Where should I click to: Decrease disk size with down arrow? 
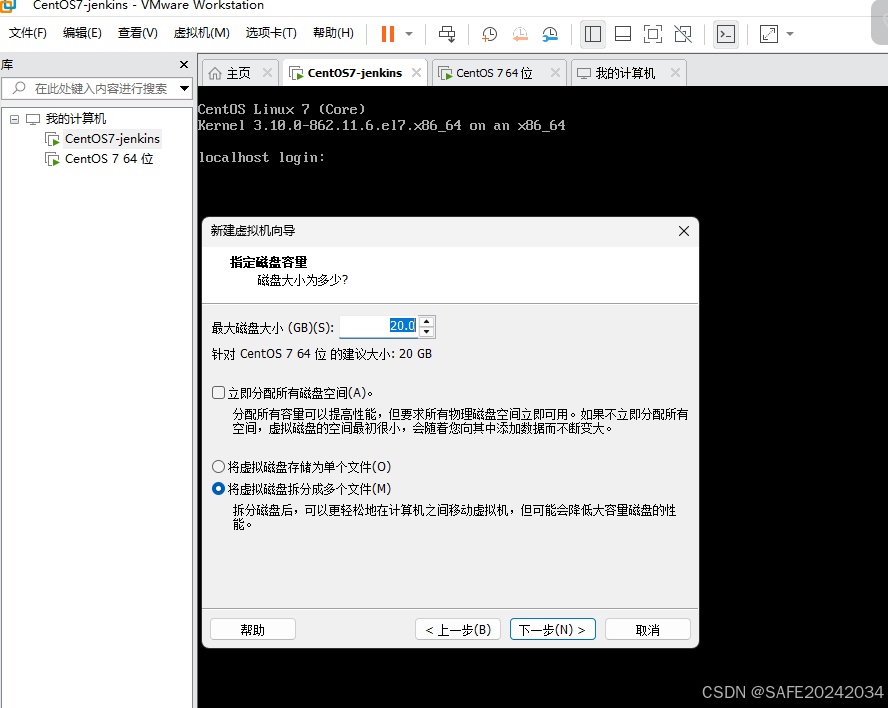tap(427, 332)
